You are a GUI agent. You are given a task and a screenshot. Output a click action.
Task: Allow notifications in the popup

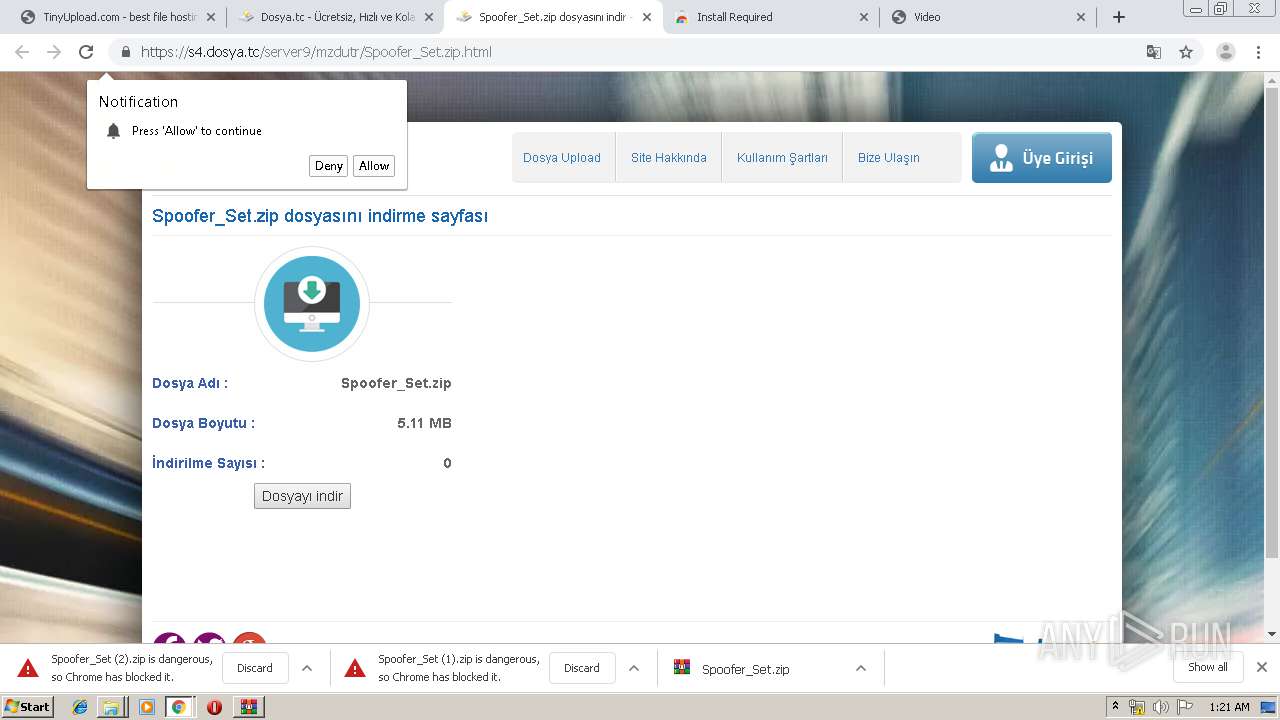click(374, 166)
